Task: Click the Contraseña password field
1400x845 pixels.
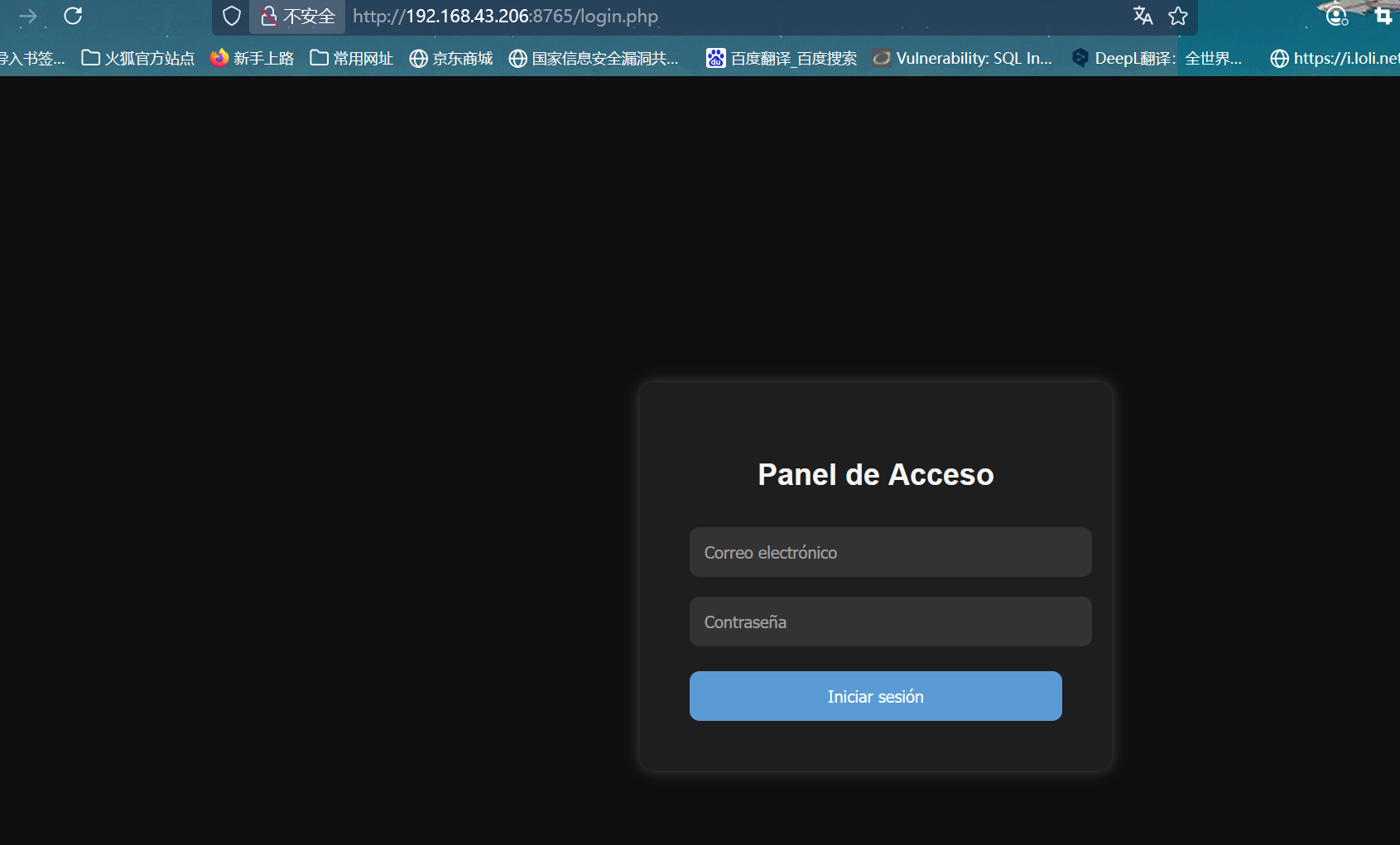Action: pyautogui.click(x=890, y=622)
